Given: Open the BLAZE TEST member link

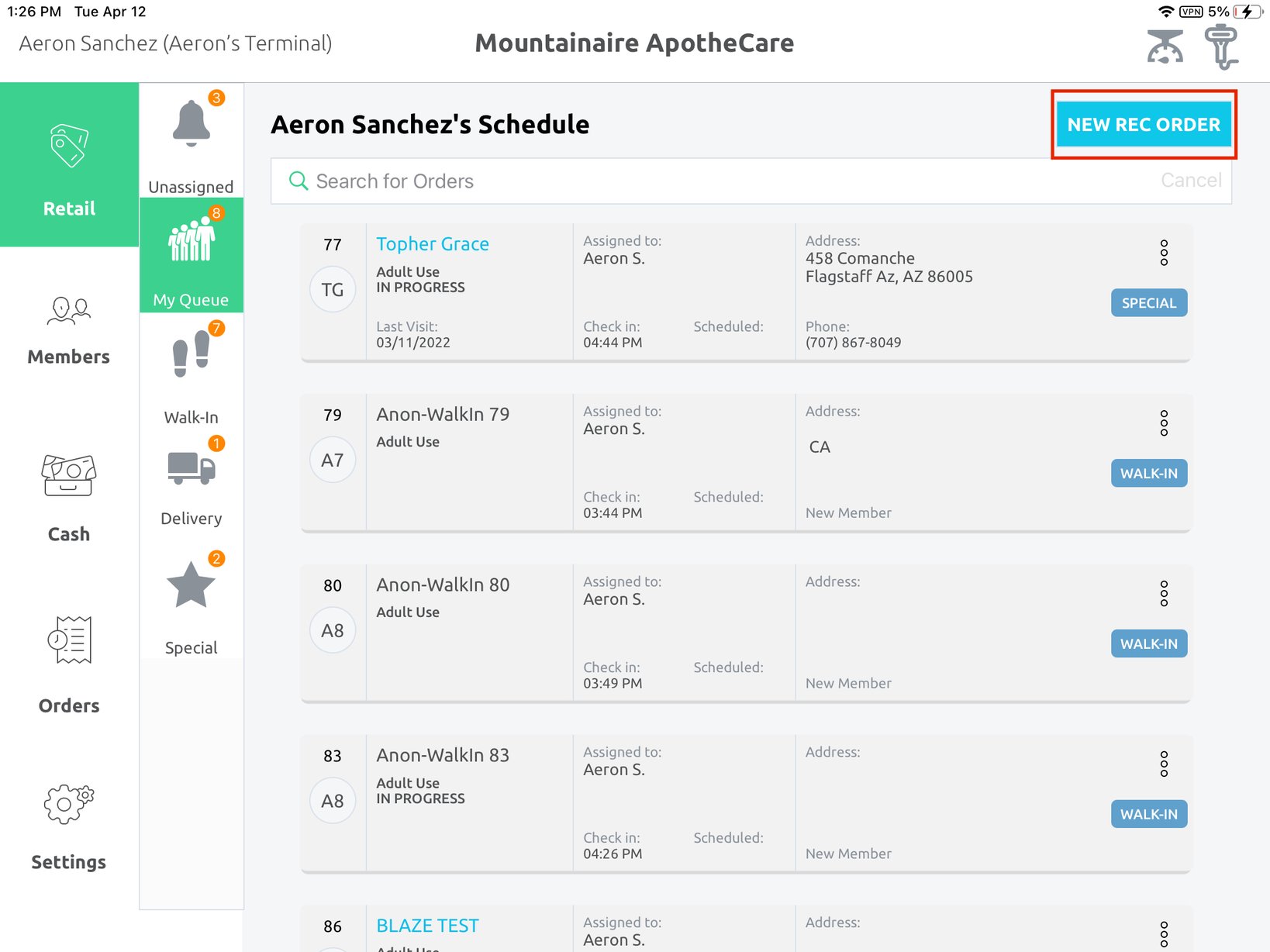Looking at the screenshot, I should pos(427,926).
